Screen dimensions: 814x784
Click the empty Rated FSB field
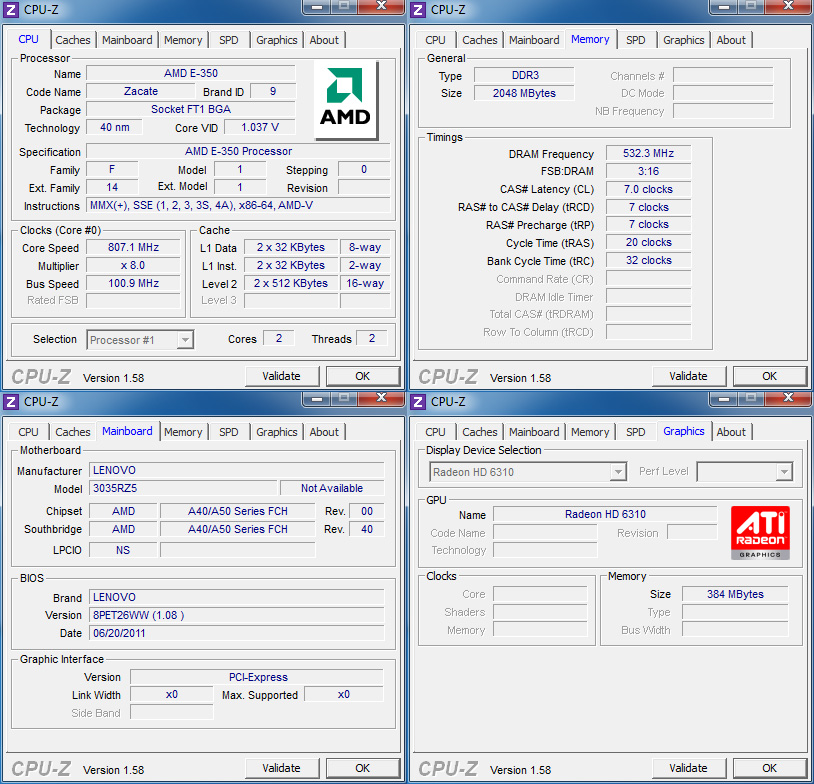(x=133, y=301)
